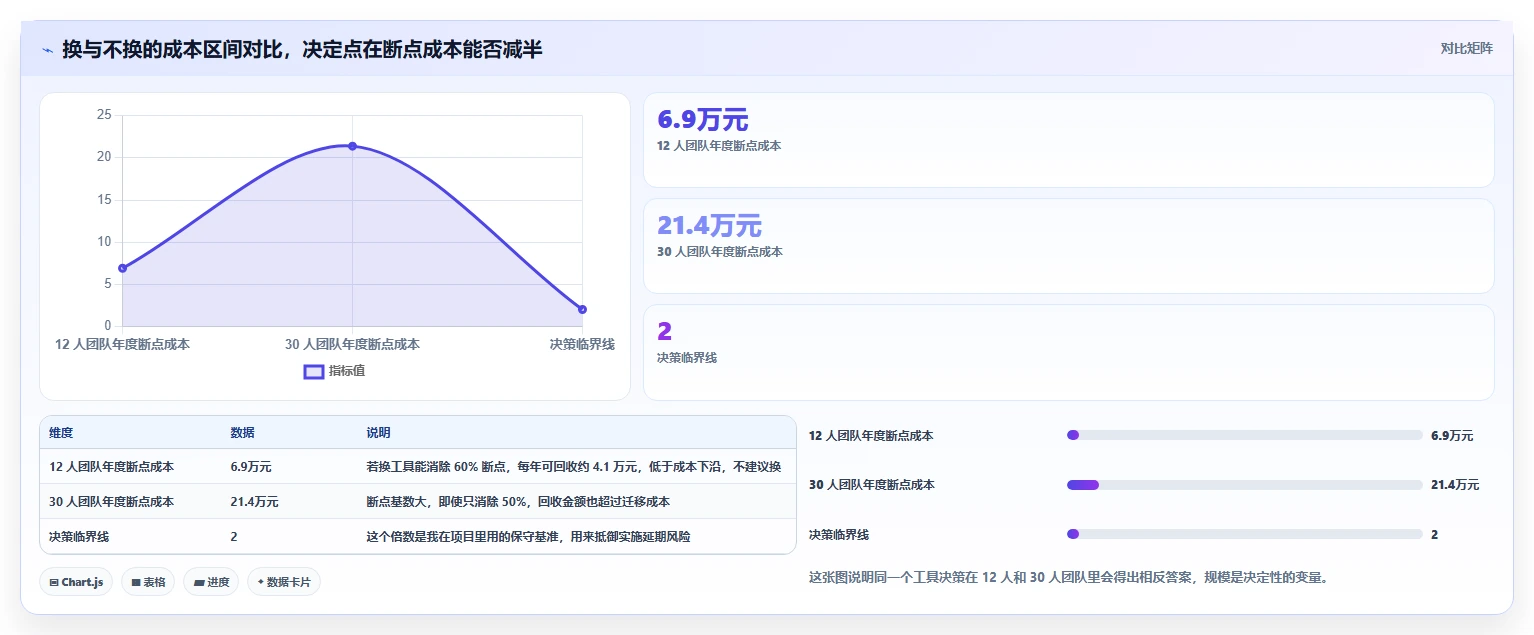1534x635 pixels.
Task: Click table cell 30 人团队年度断点成本
Action: (111, 502)
